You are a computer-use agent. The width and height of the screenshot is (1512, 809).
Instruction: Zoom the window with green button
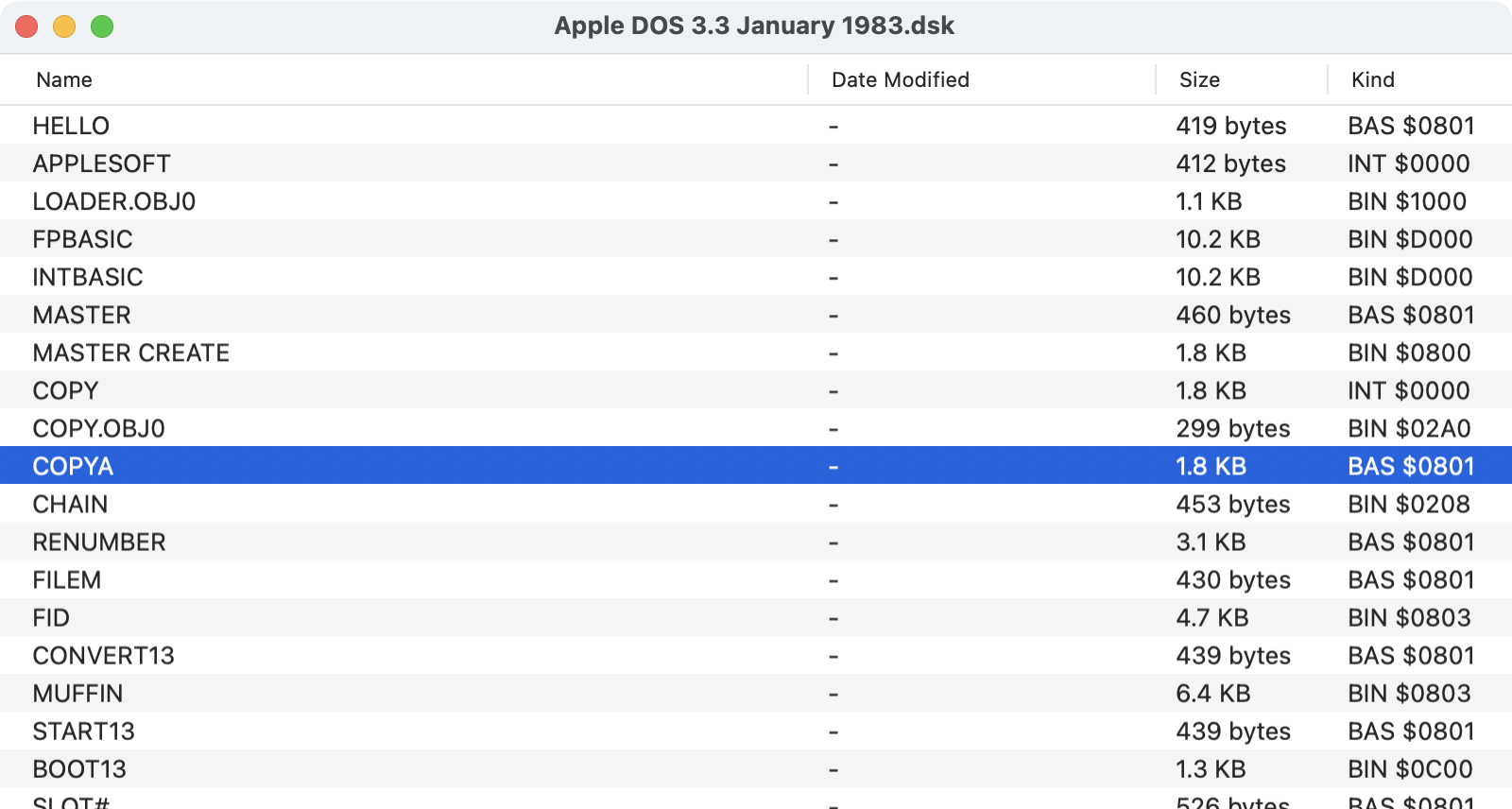(102, 26)
